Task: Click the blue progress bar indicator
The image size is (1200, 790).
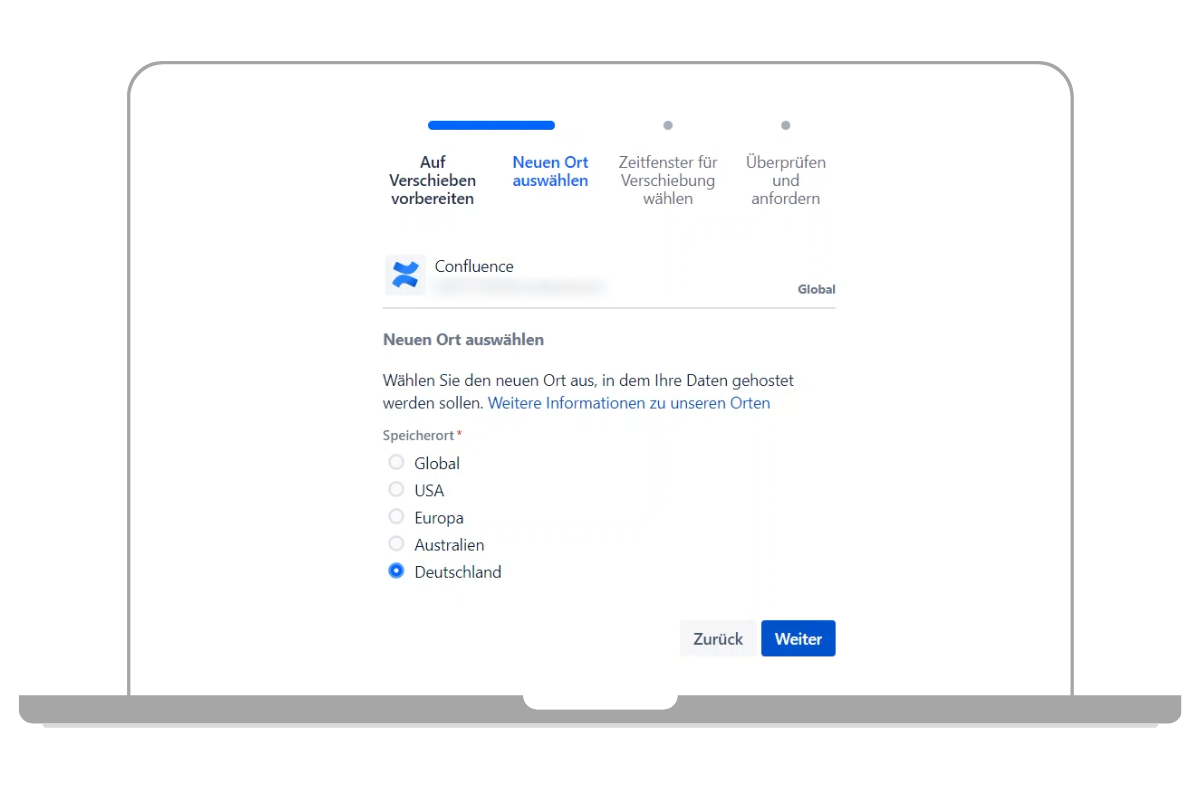Action: pos(491,126)
